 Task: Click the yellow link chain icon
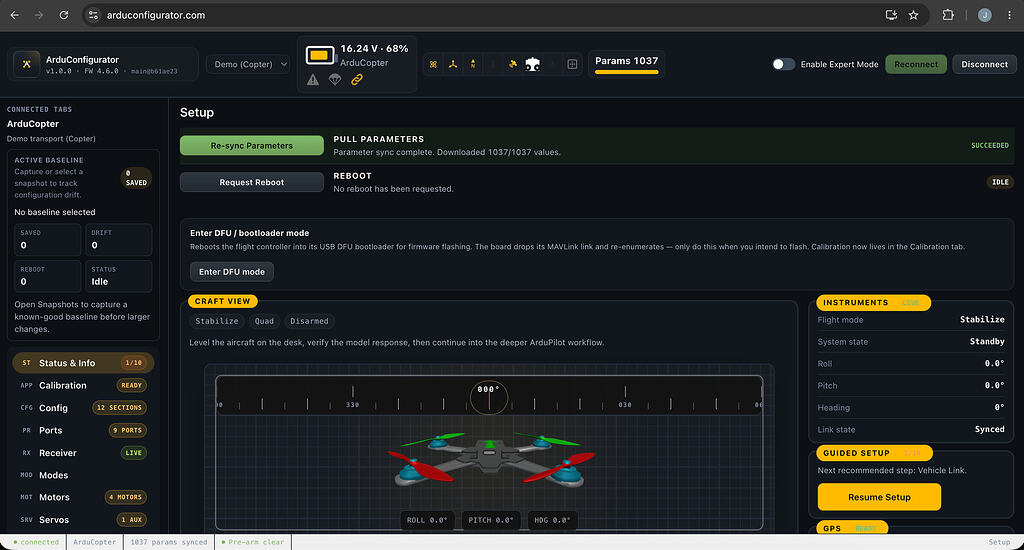pyautogui.click(x=357, y=80)
